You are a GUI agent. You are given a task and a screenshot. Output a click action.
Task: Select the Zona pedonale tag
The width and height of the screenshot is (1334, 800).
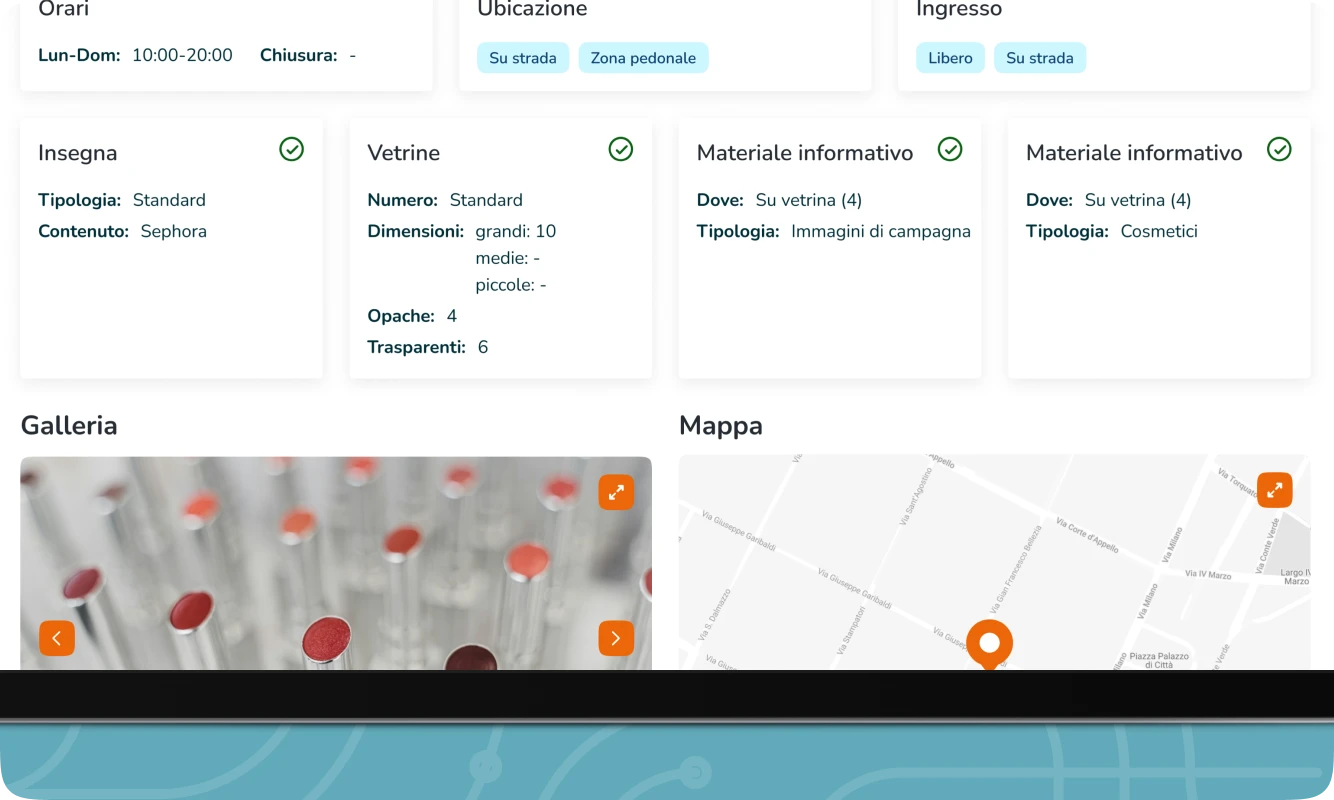643,58
